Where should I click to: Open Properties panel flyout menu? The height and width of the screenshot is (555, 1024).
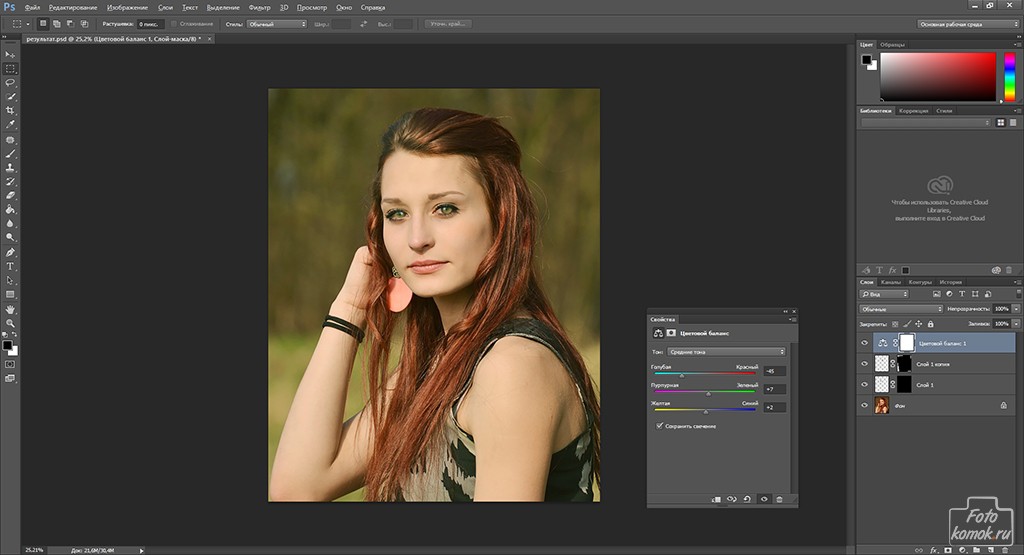(792, 319)
